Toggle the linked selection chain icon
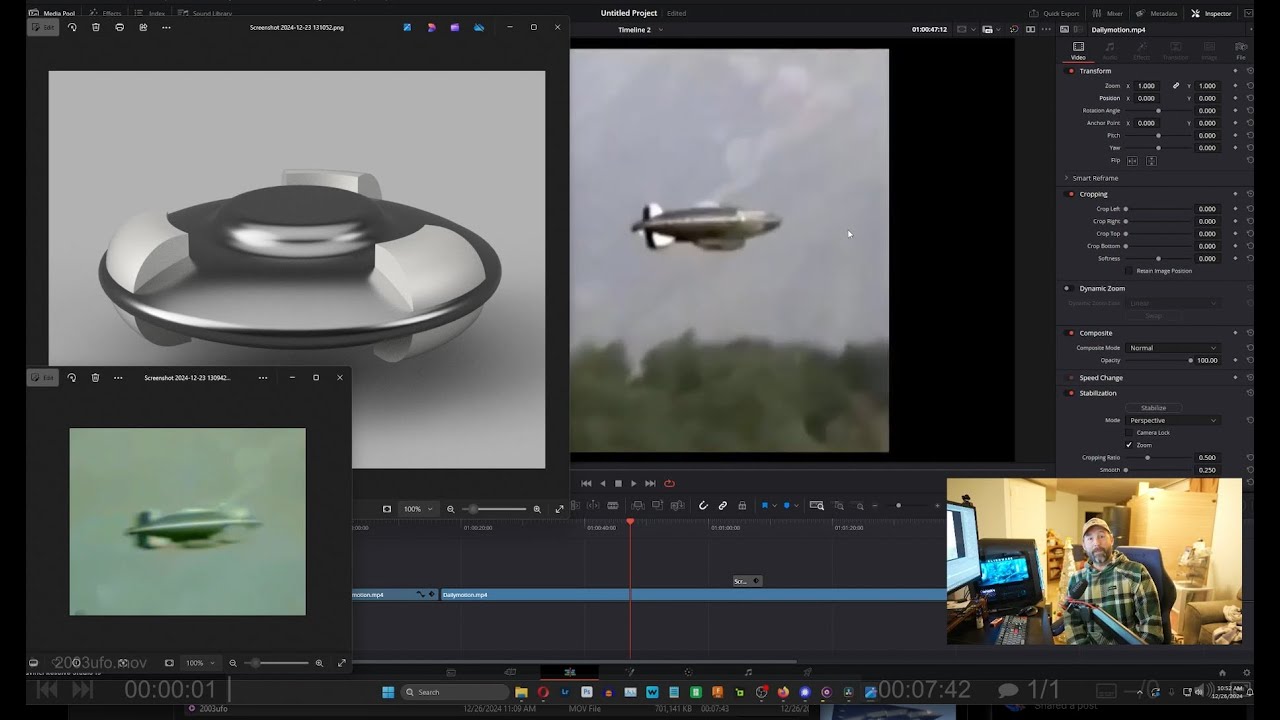The image size is (1280, 720). coord(722,506)
